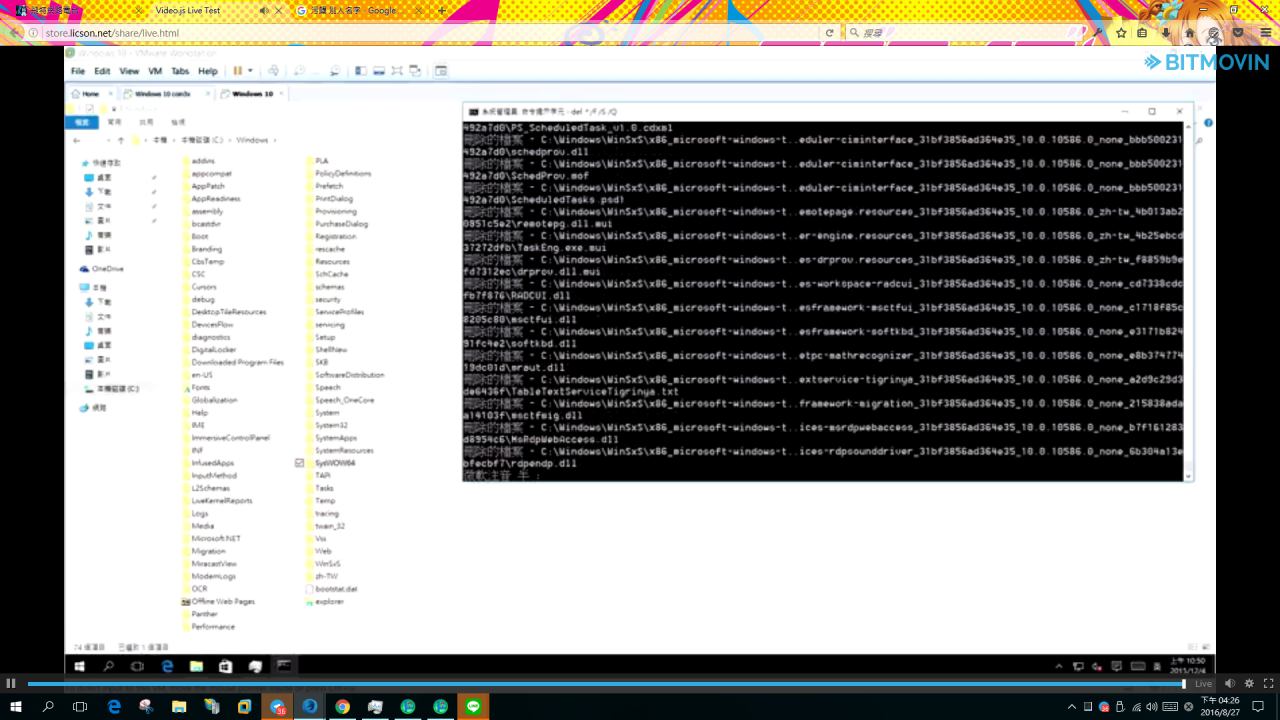Open the browser downloads arrow
Screen dimensions: 1280x720
(x=1166, y=33)
